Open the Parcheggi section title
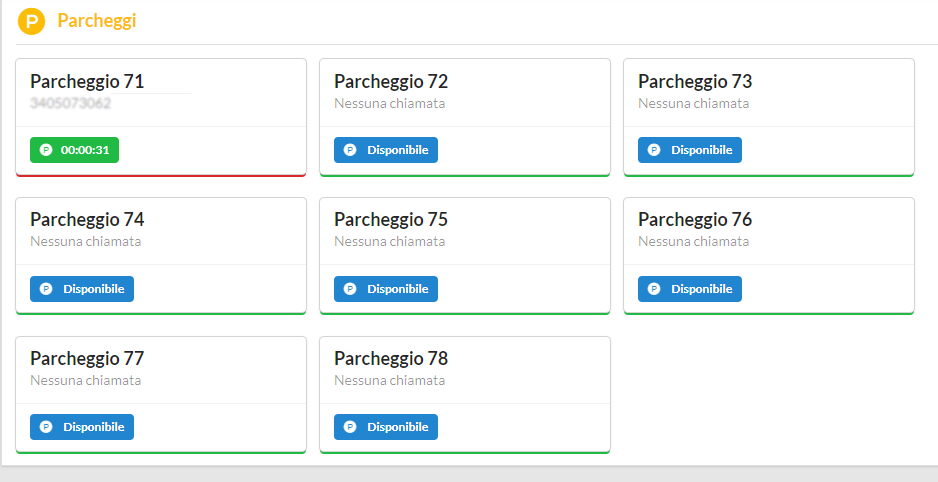 pyautogui.click(x=97, y=21)
